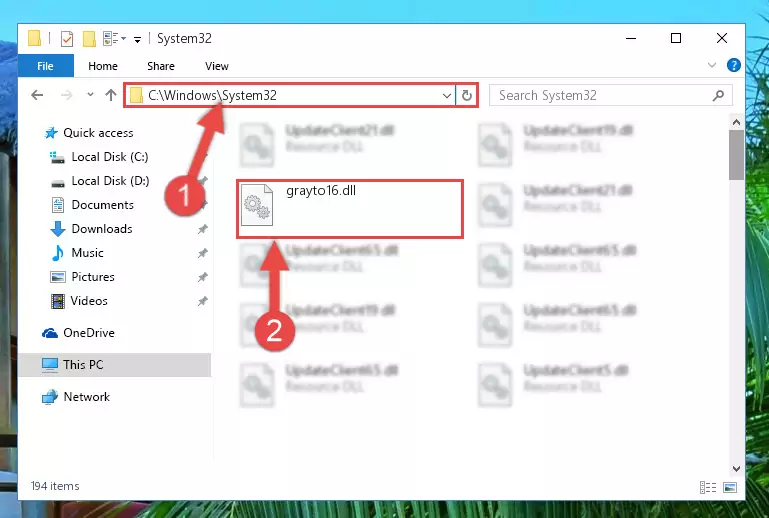Click the scrollbar up arrow

click(736, 122)
